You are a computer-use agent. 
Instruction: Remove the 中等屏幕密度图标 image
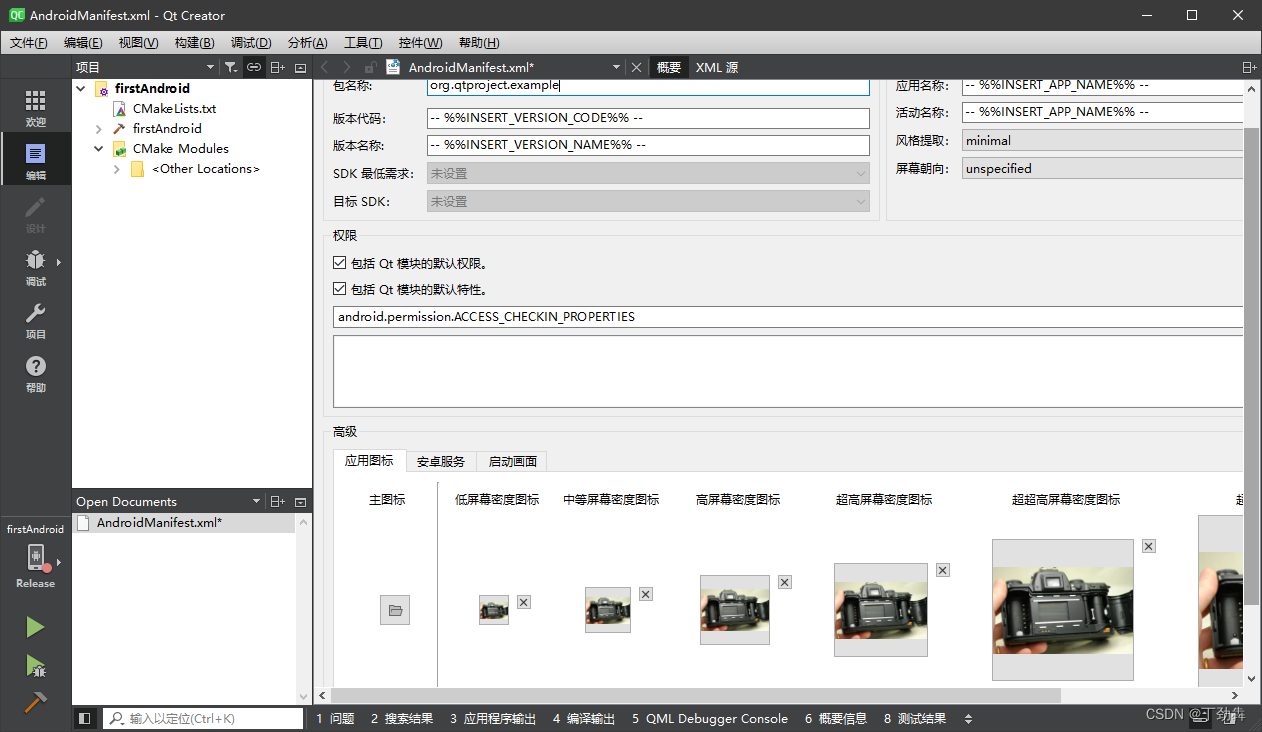646,594
